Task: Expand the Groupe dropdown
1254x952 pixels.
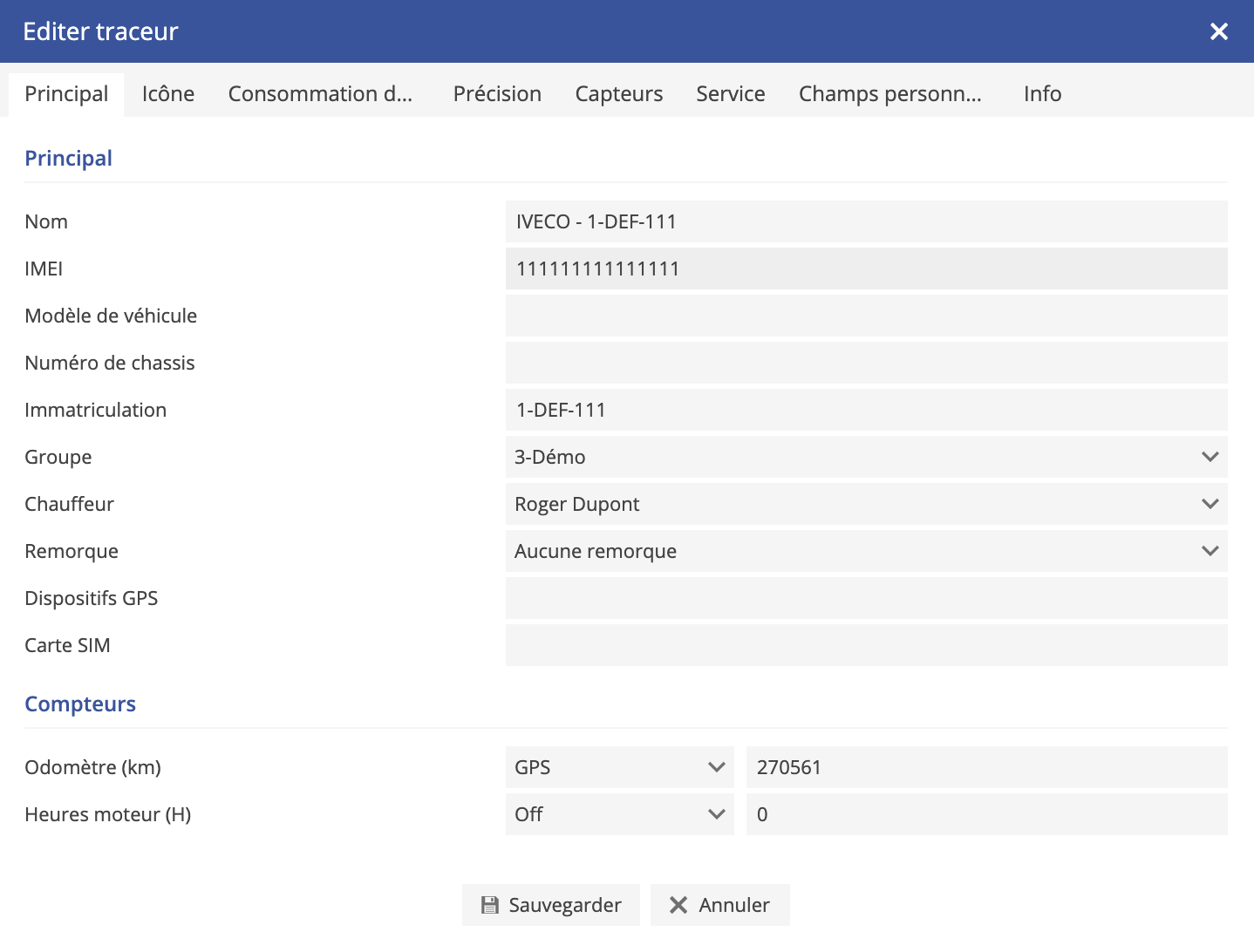Action: [866, 457]
